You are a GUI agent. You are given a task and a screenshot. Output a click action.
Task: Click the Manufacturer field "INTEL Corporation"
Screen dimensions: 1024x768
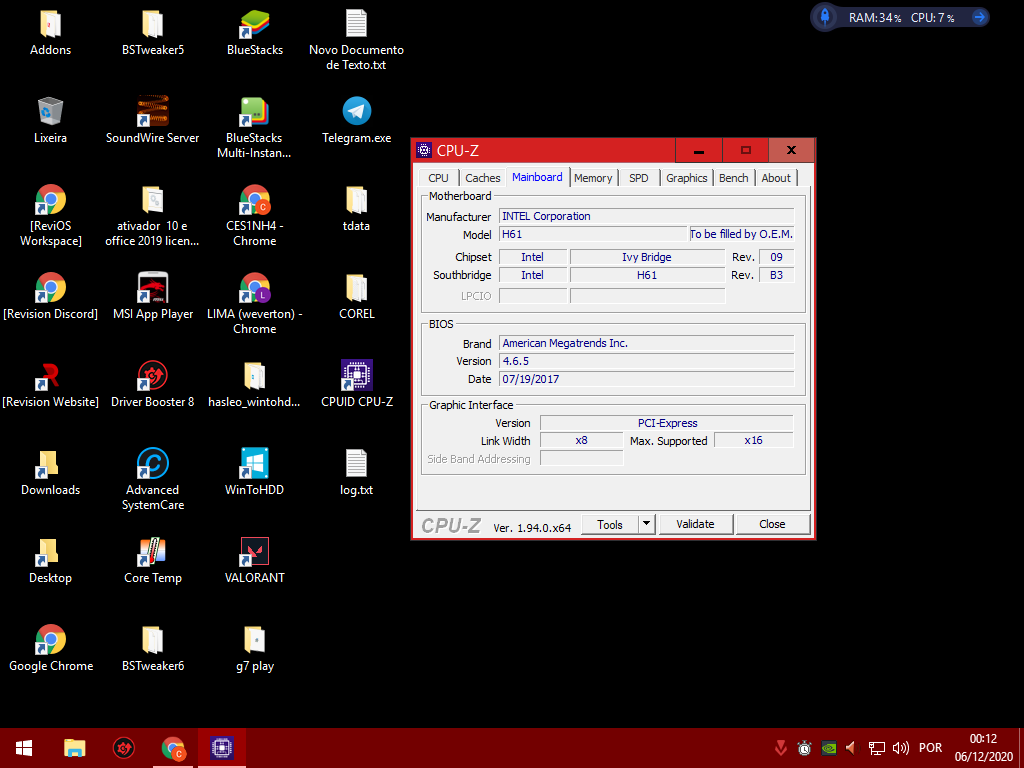pos(647,216)
